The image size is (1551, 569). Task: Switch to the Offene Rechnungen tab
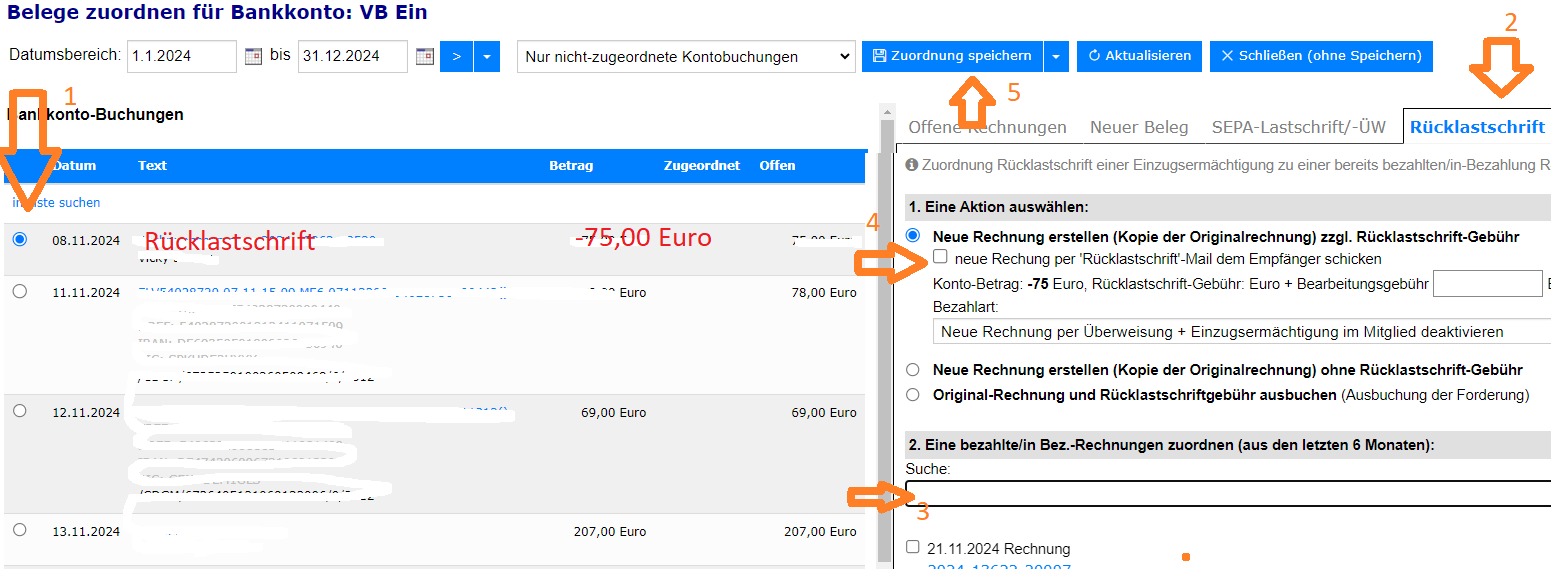(987, 127)
